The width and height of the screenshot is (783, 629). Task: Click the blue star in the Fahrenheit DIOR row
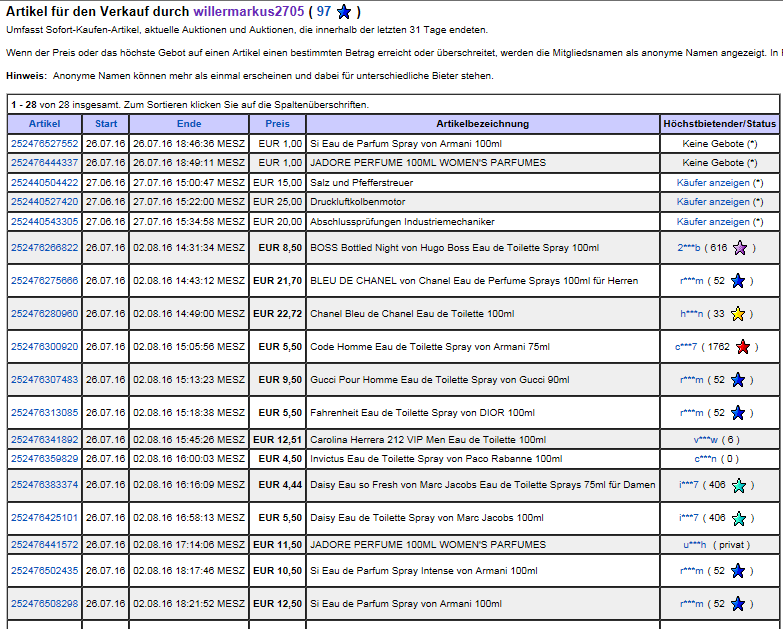click(738, 413)
